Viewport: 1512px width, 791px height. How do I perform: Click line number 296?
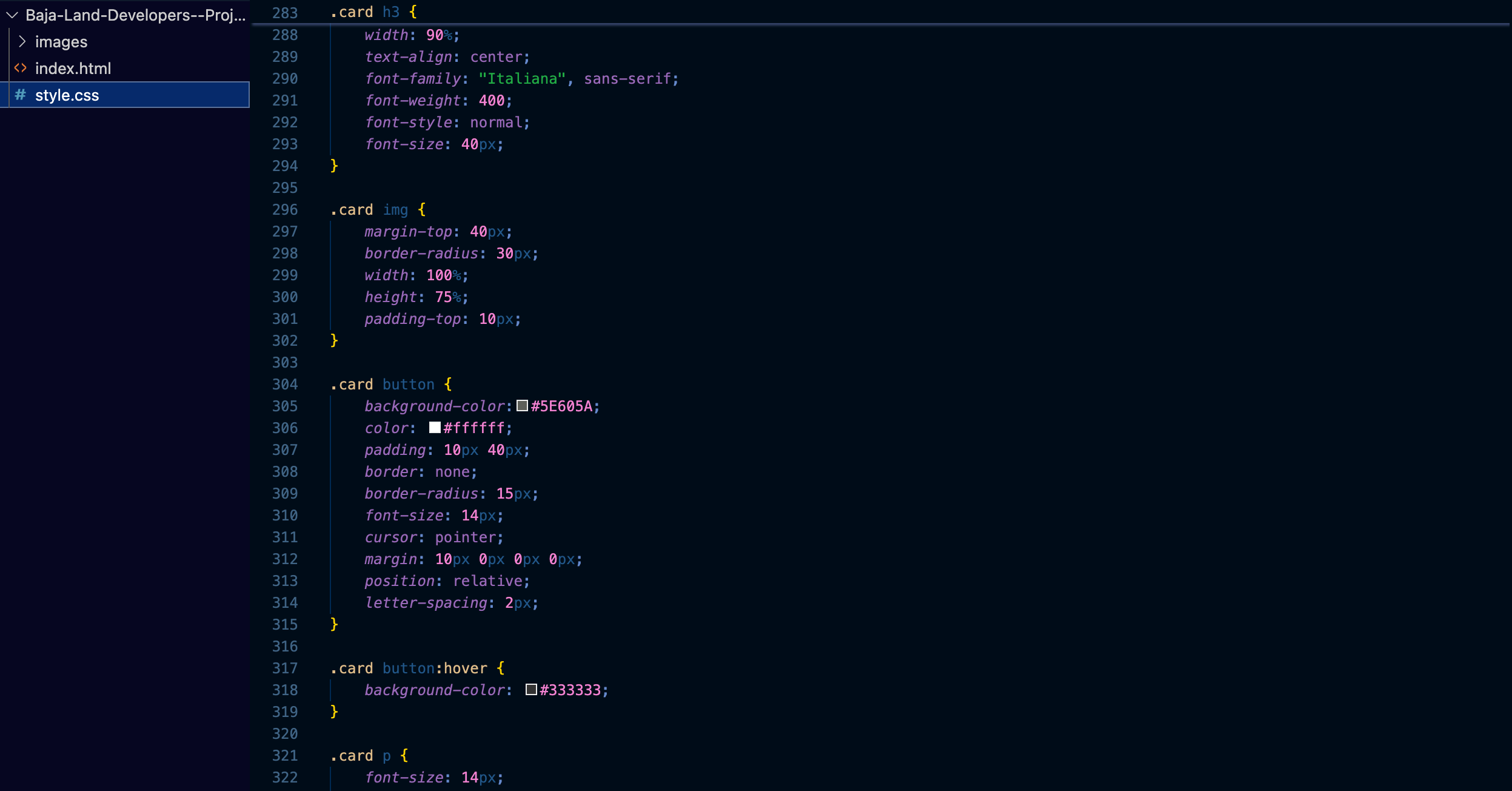tap(285, 210)
